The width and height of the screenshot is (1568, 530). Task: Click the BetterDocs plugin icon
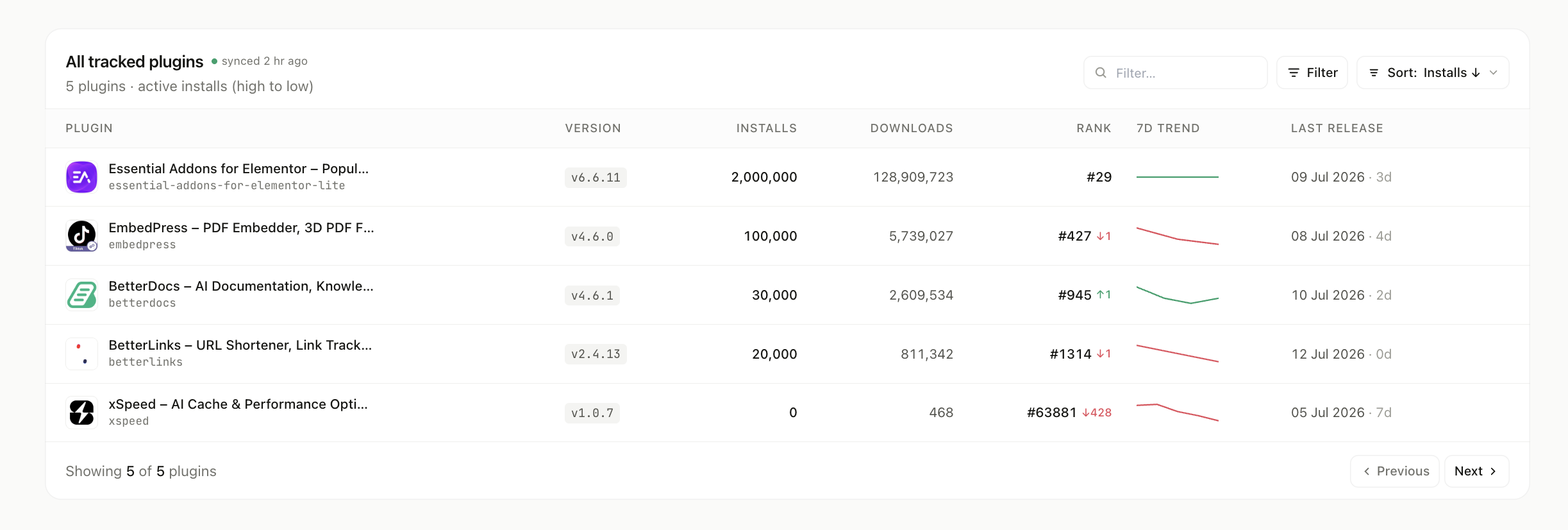[81, 295]
